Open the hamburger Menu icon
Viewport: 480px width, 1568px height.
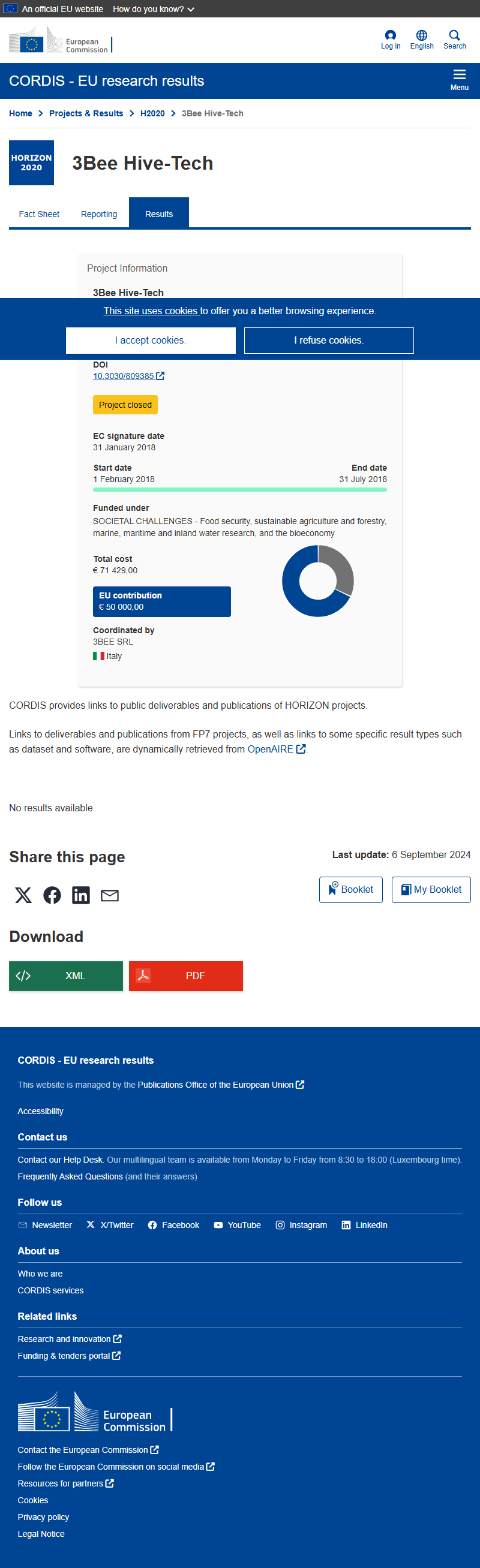point(459,75)
